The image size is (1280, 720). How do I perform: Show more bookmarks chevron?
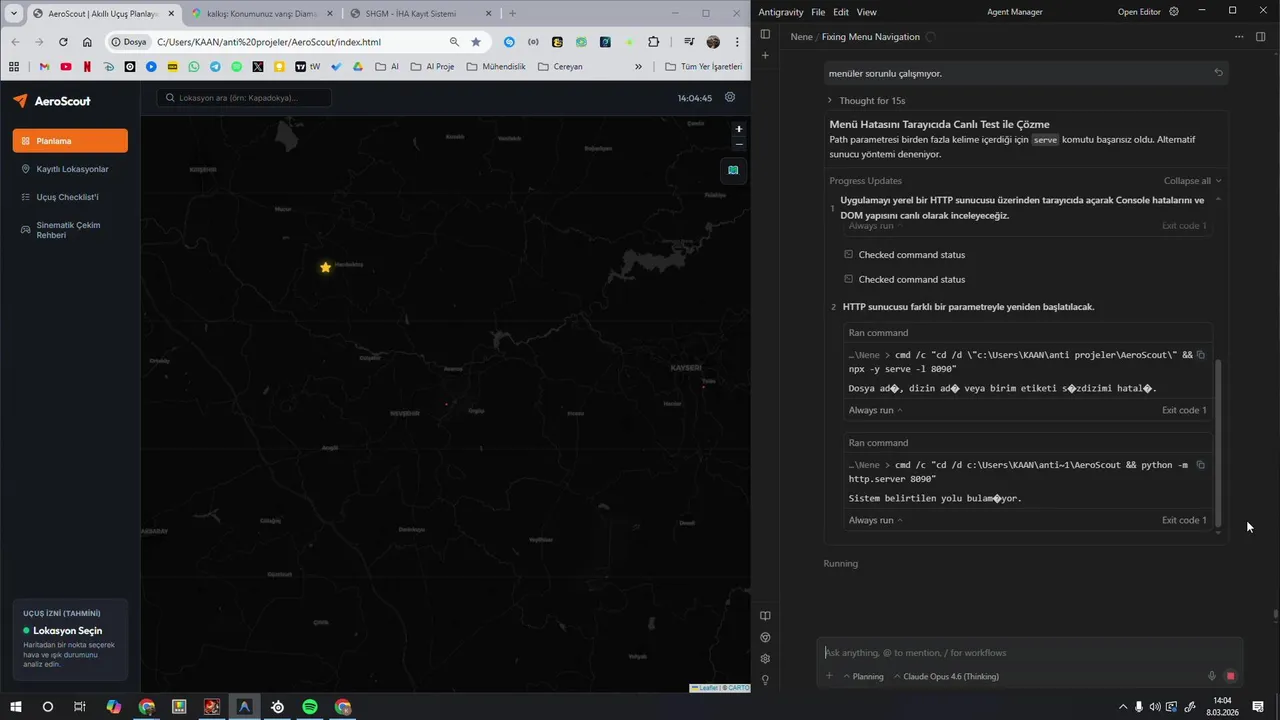(638, 67)
